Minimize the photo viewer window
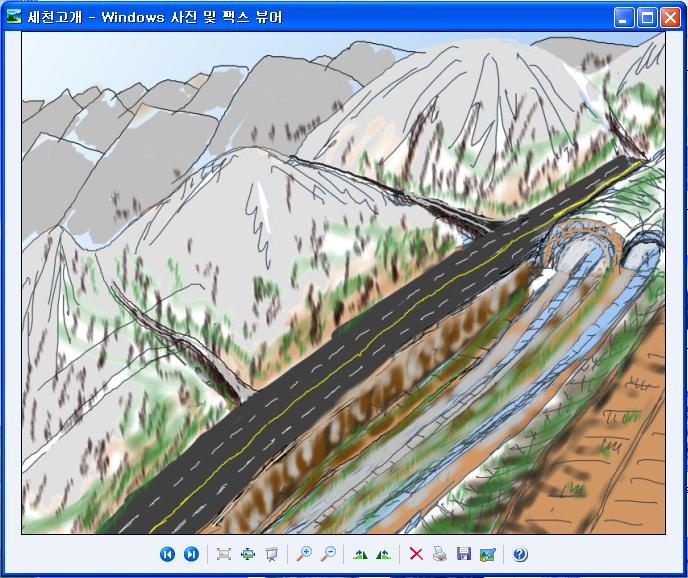 point(623,16)
